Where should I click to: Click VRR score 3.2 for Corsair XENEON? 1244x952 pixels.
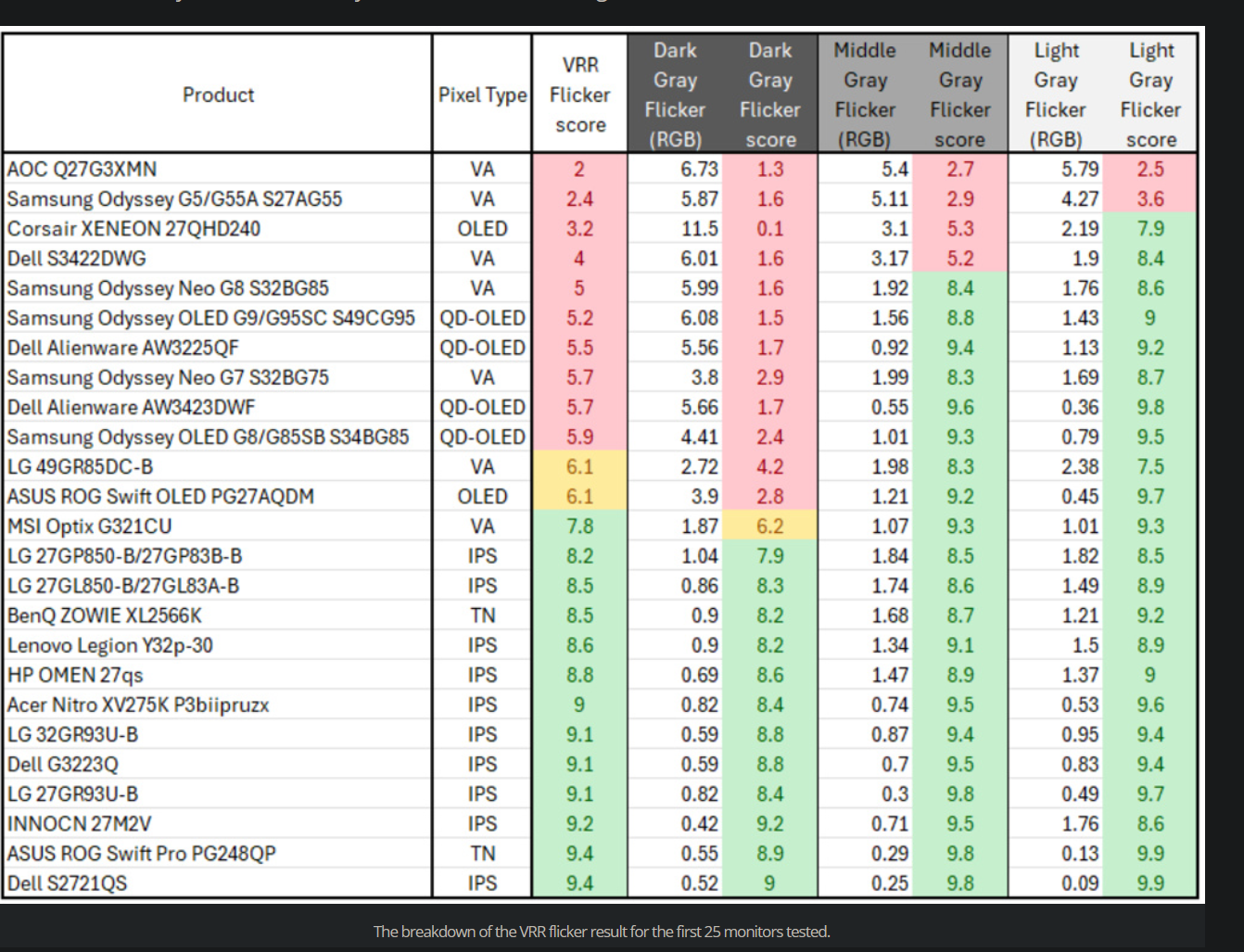point(579,229)
